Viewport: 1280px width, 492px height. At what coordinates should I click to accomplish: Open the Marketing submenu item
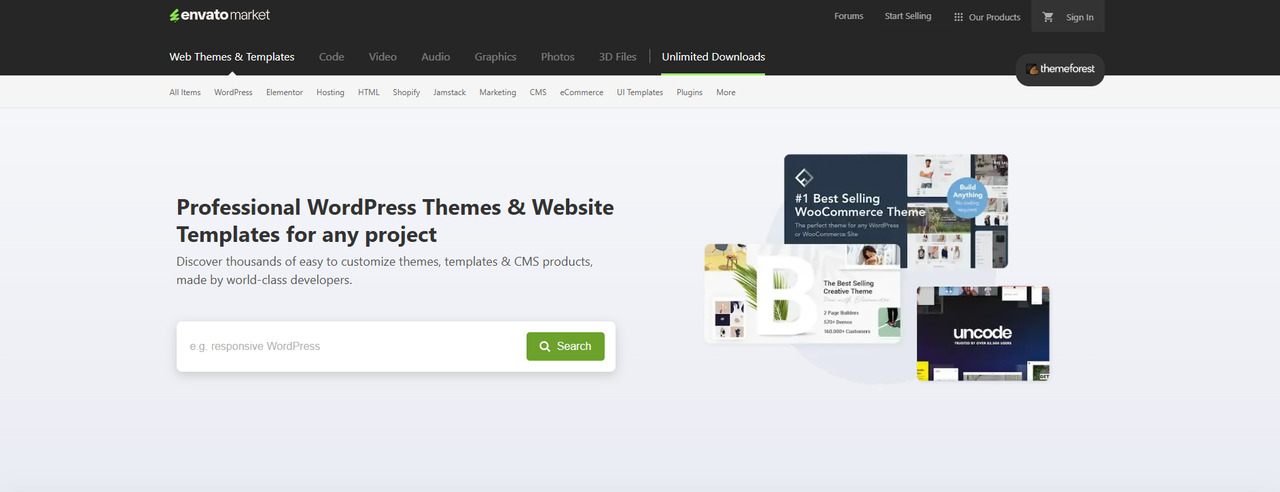coord(497,92)
